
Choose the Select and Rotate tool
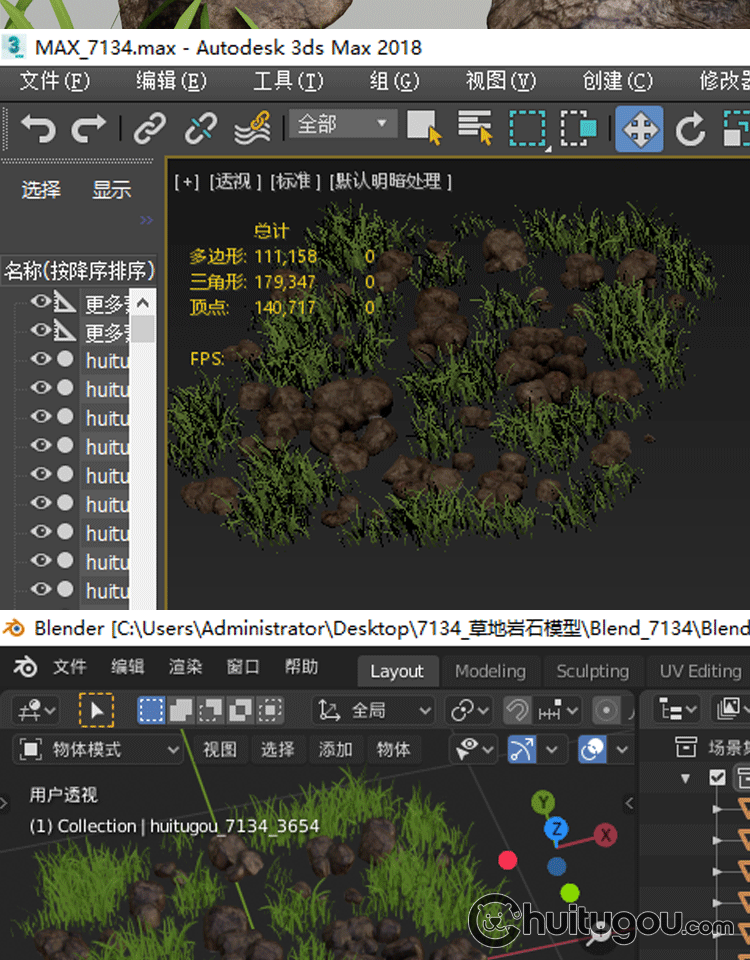[690, 129]
